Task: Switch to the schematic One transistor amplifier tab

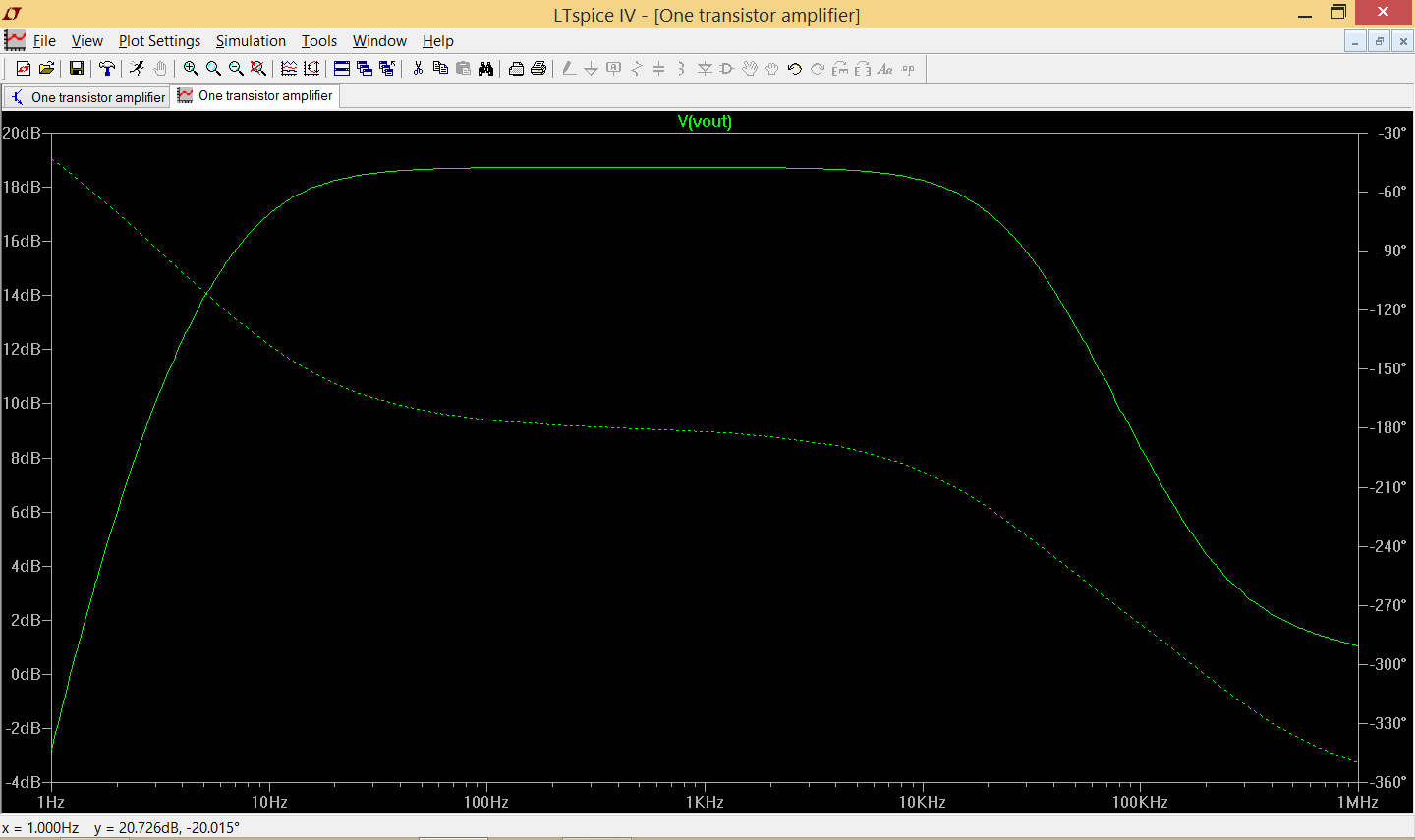Action: pos(87,97)
